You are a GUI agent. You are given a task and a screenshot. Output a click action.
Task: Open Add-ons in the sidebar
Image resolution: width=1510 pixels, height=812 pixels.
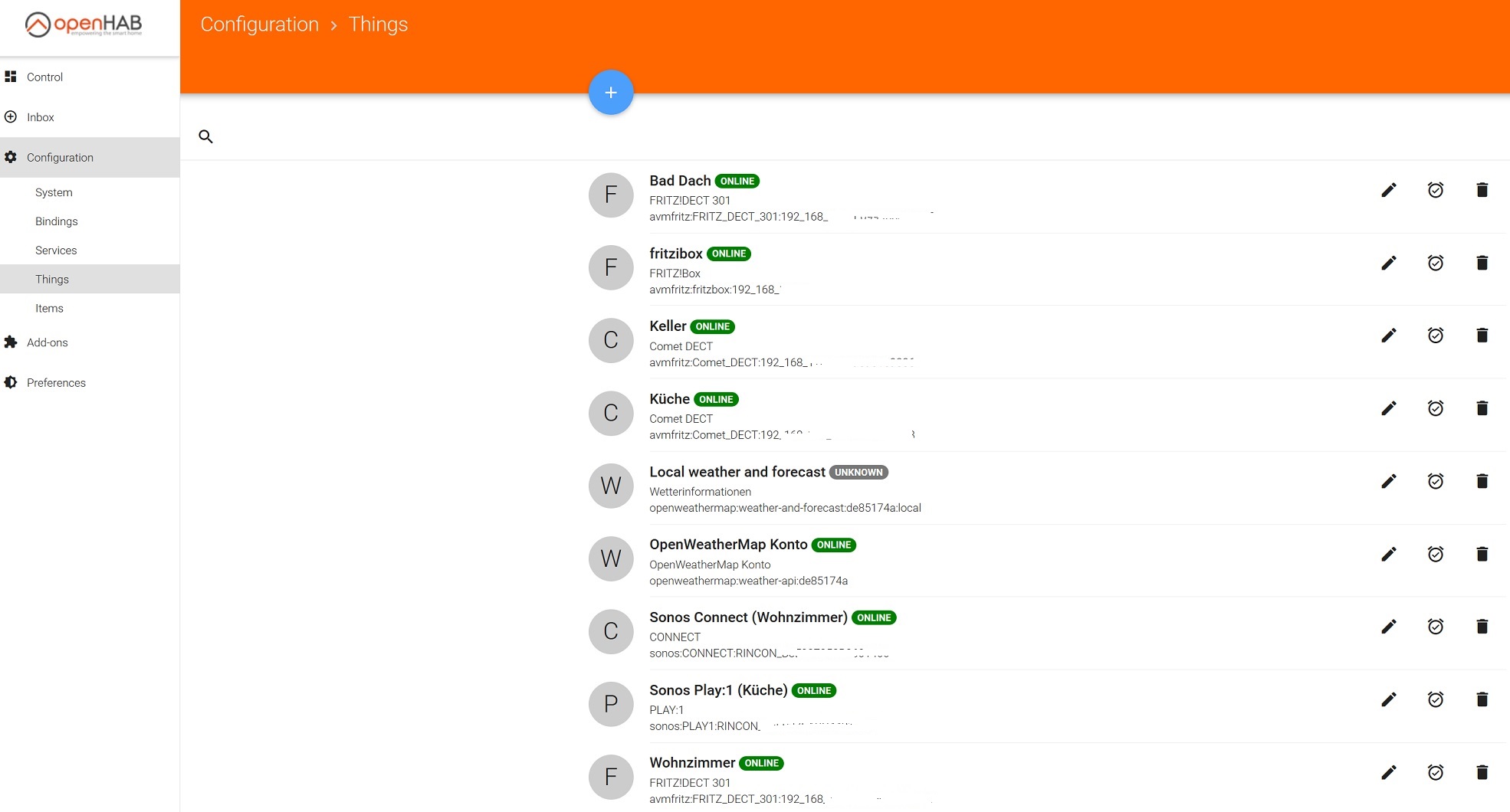[x=90, y=342]
